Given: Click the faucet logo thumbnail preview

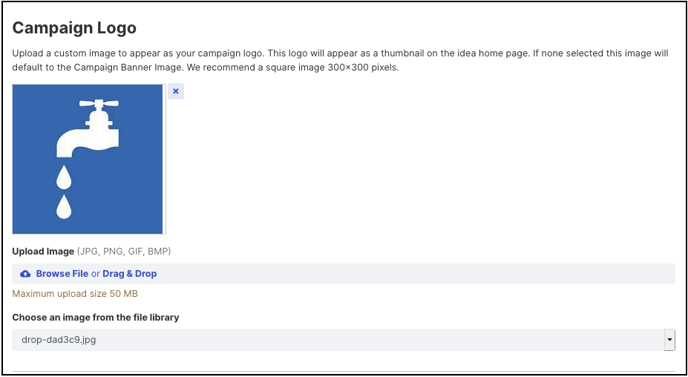Looking at the screenshot, I should 87,159.
